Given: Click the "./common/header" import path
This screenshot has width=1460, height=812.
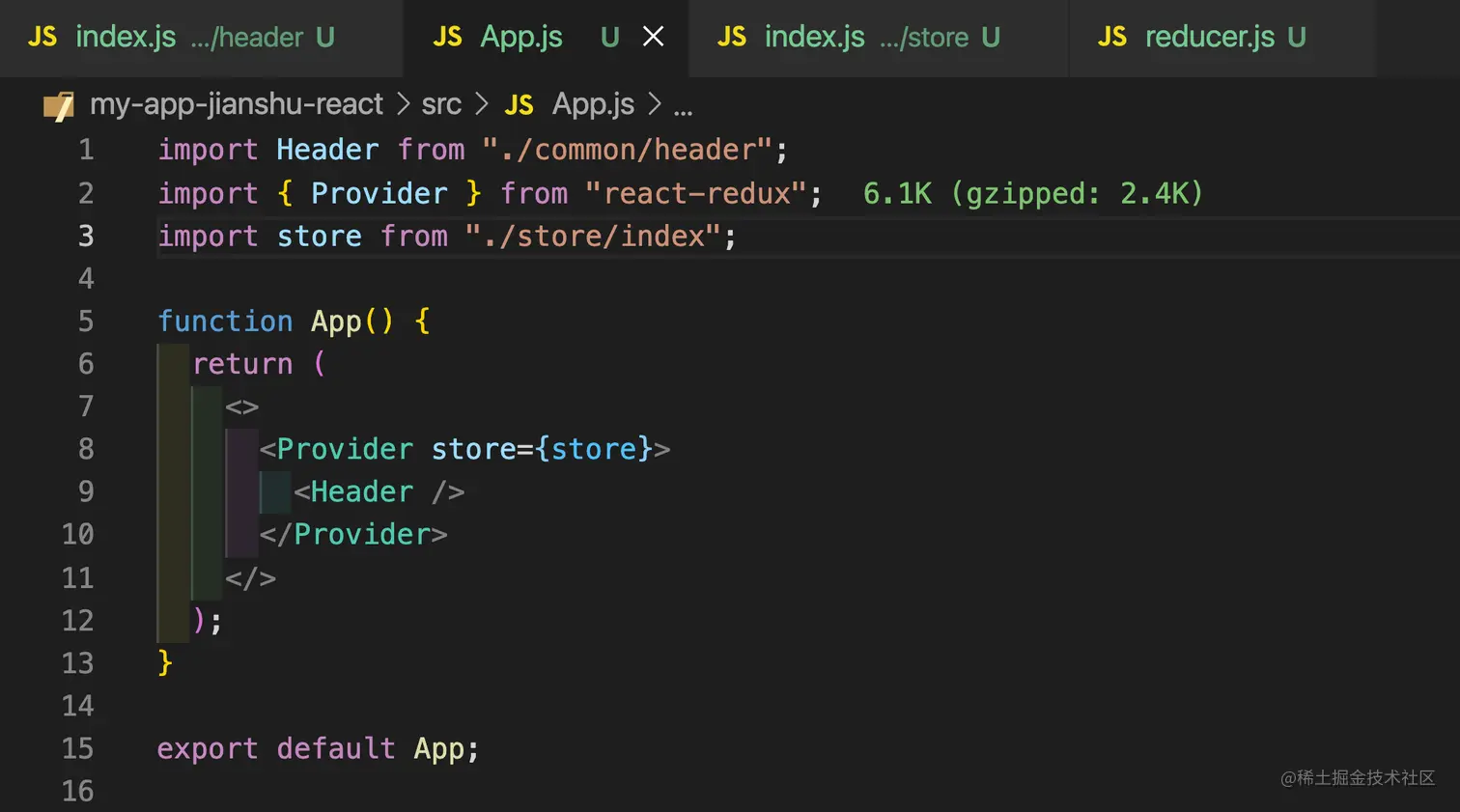Looking at the screenshot, I should tap(627, 151).
